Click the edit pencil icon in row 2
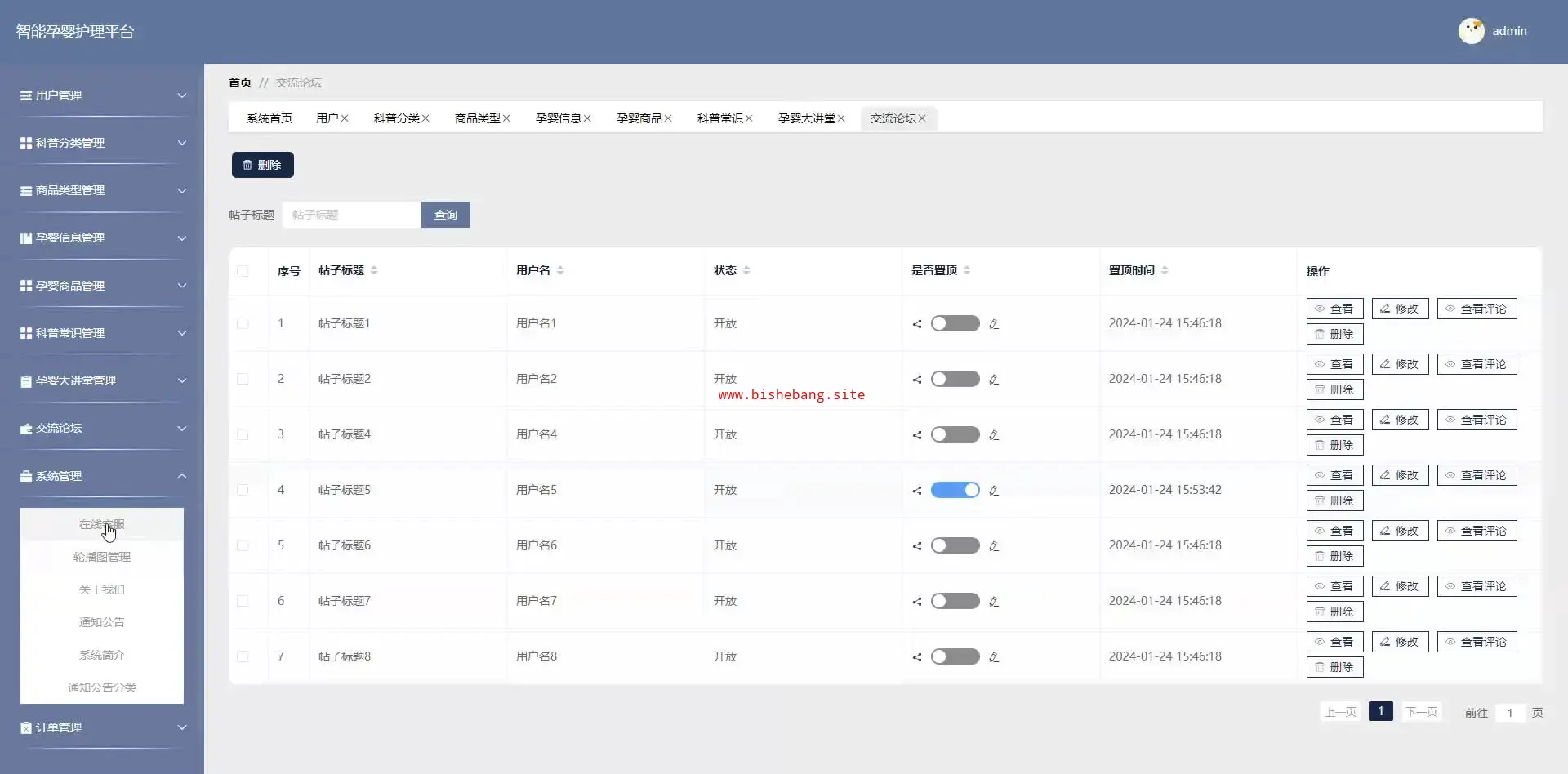 tap(994, 380)
